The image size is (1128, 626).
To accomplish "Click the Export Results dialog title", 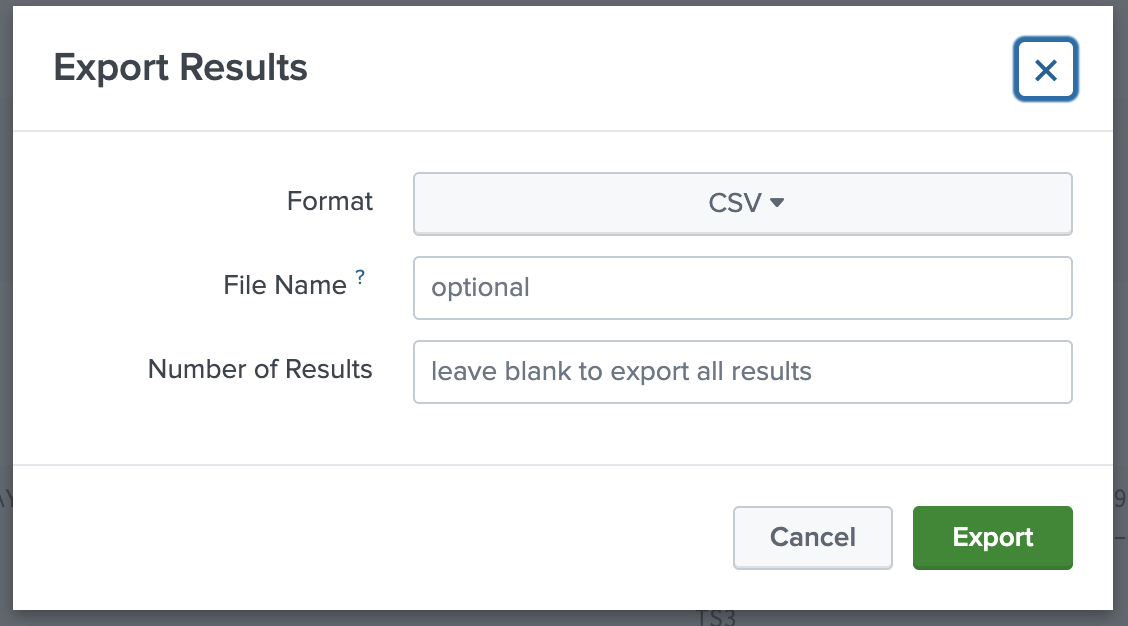I will coord(181,68).
